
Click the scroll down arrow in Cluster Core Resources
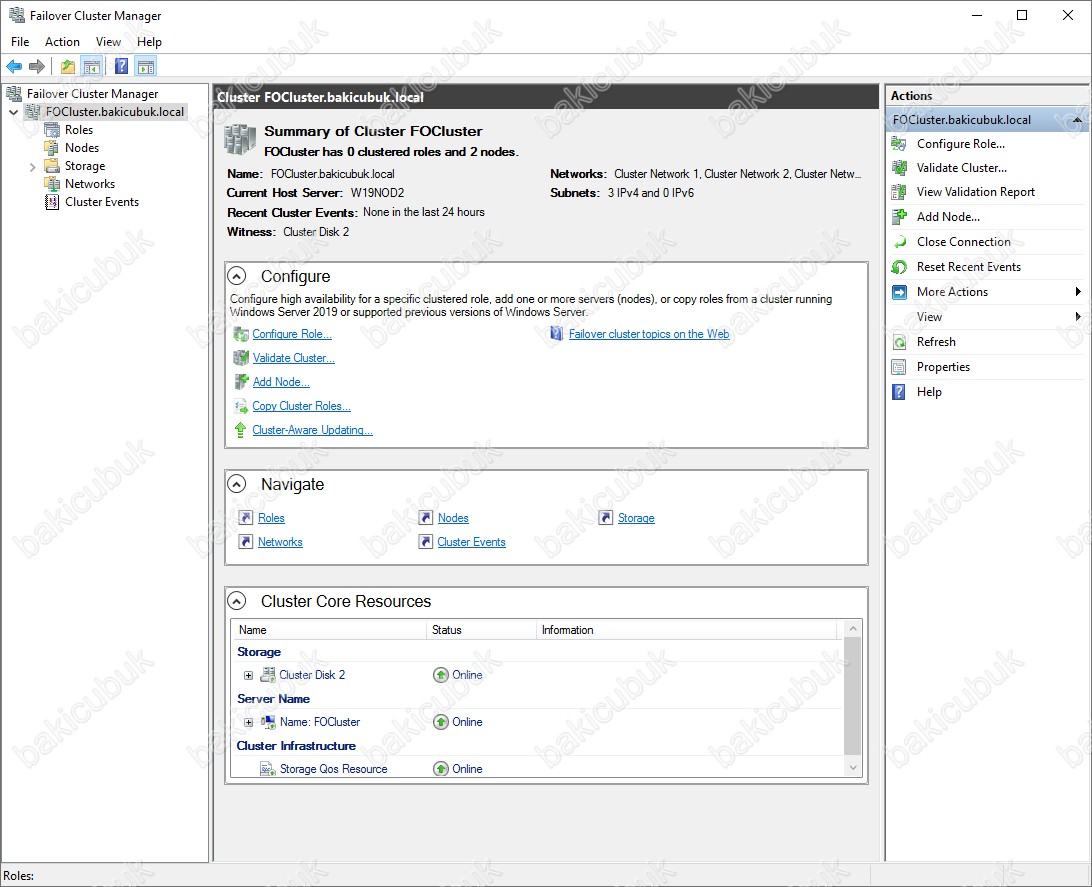pyautogui.click(x=852, y=768)
